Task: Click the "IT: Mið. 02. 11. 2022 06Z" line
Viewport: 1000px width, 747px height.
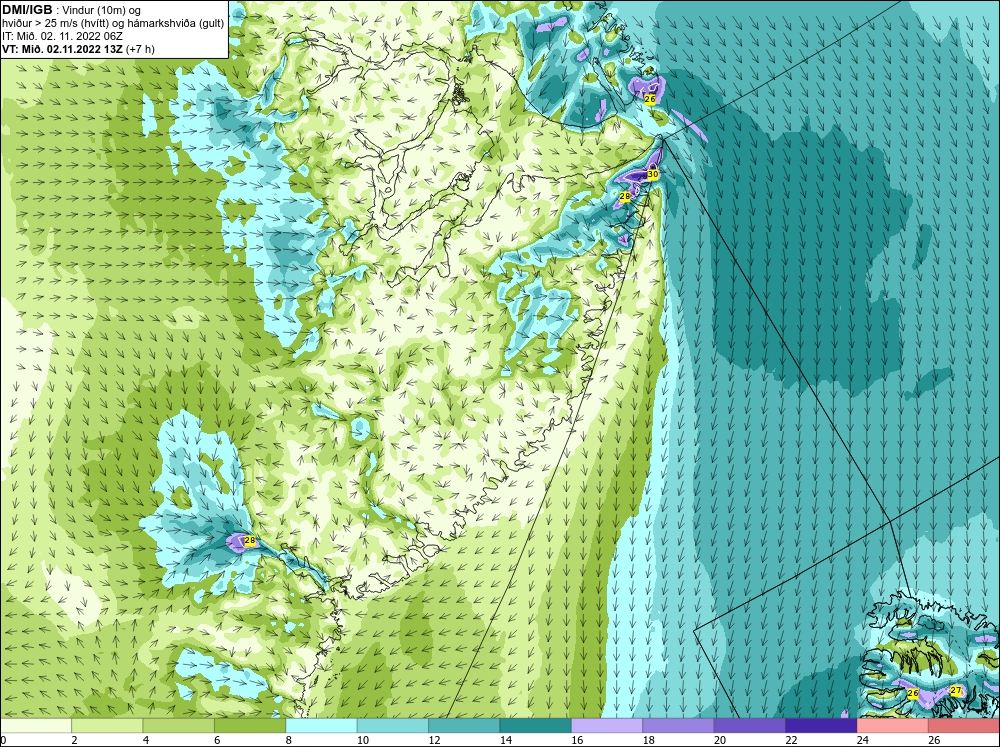Action: tap(62, 36)
